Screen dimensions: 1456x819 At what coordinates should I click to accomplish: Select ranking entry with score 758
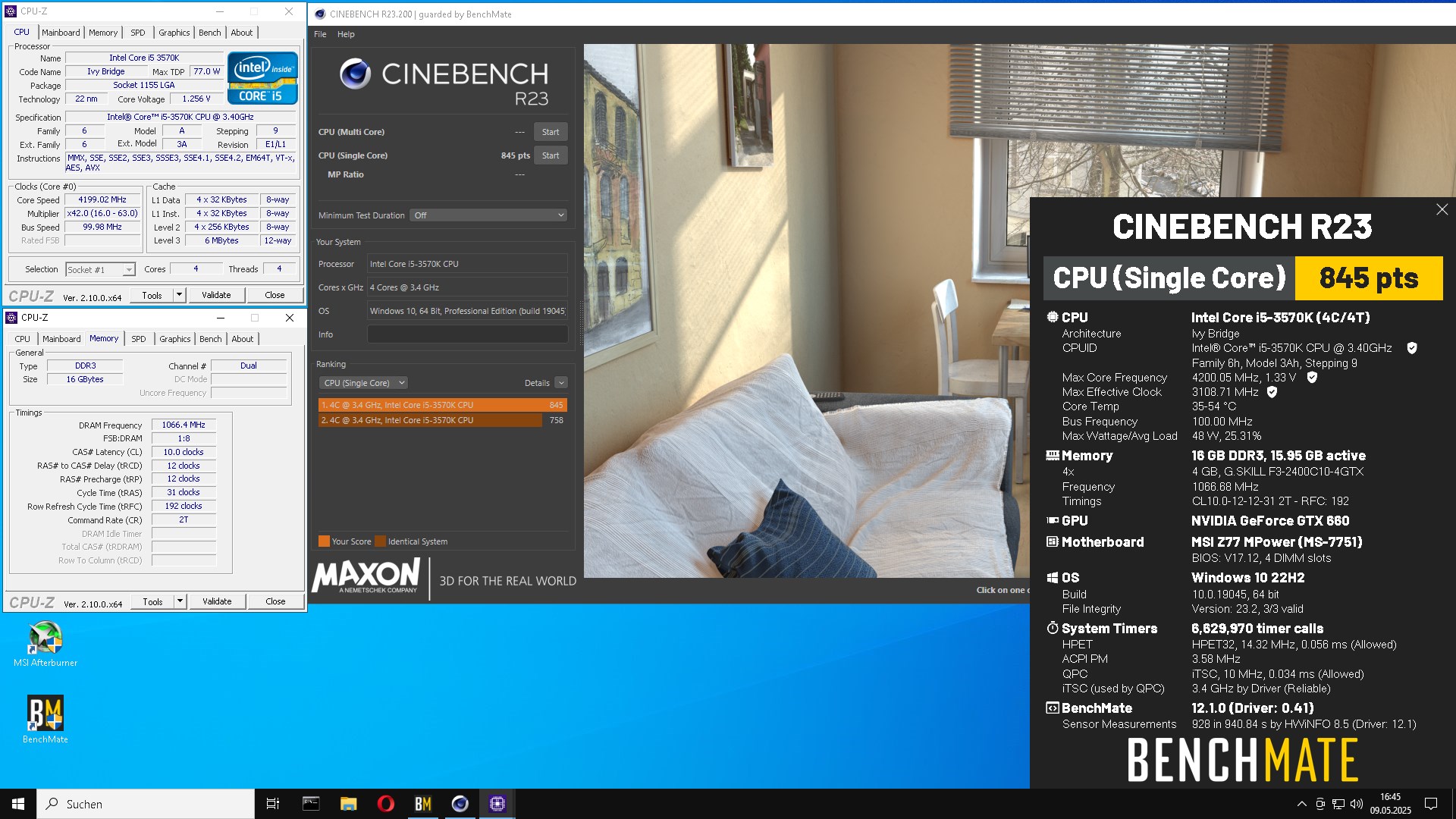tap(442, 420)
